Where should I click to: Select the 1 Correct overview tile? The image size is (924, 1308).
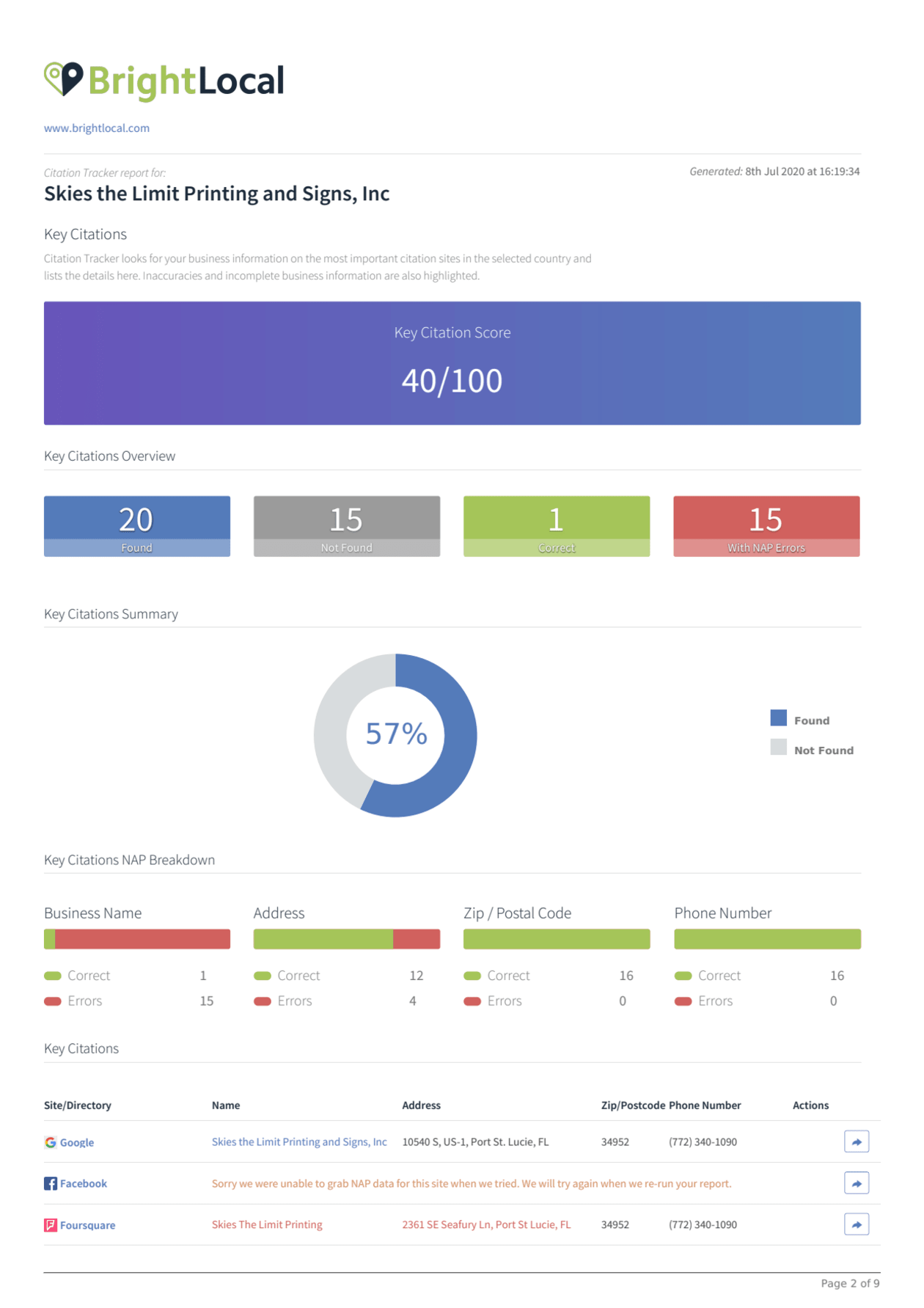point(557,526)
